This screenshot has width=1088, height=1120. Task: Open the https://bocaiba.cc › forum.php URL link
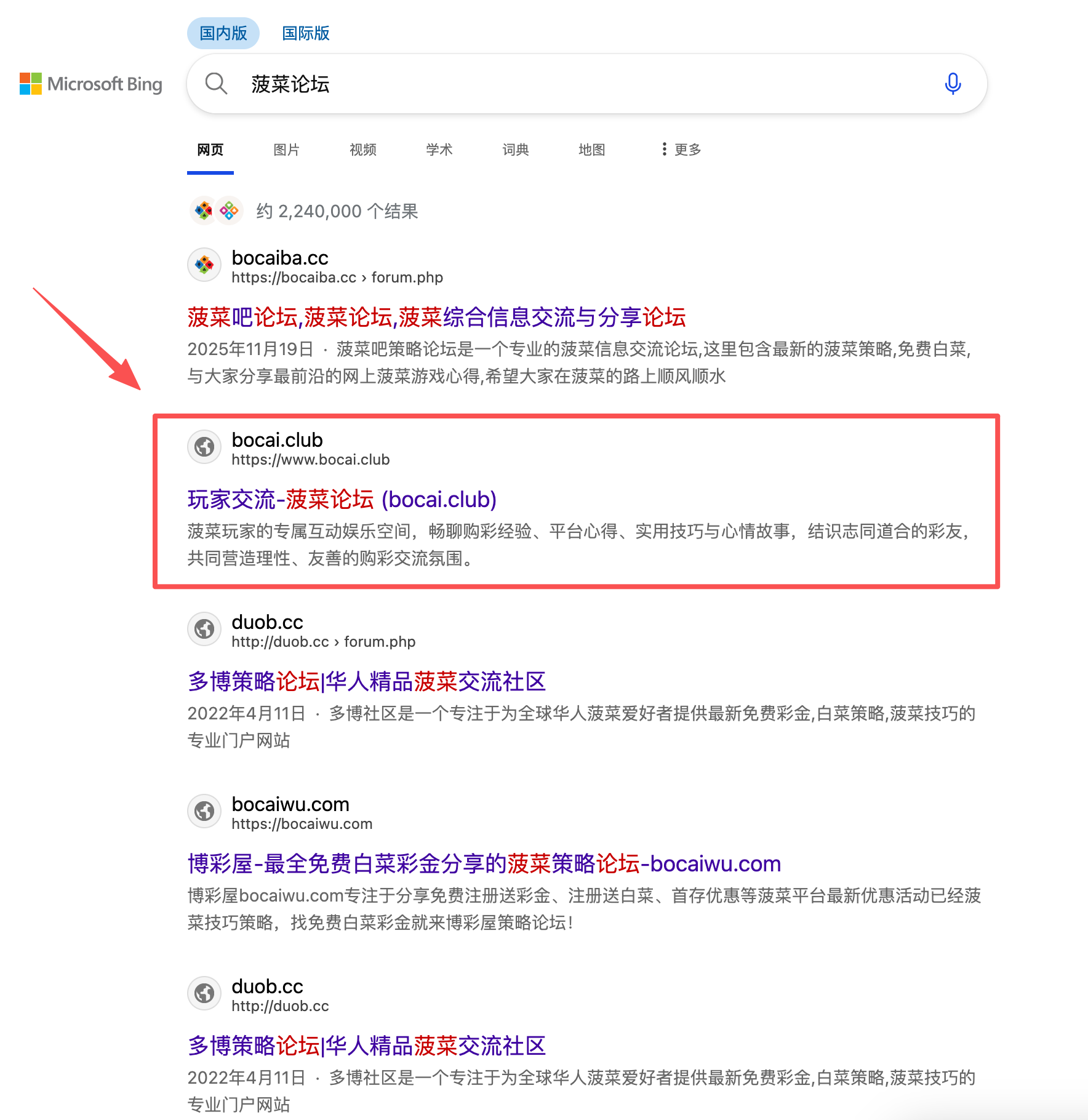(337, 278)
